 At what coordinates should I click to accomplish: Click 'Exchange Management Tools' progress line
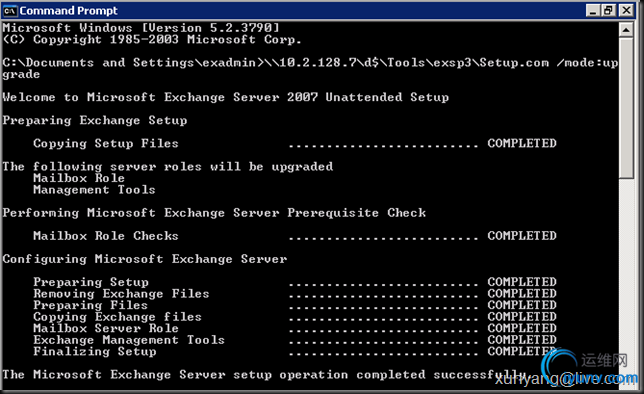coord(295,340)
